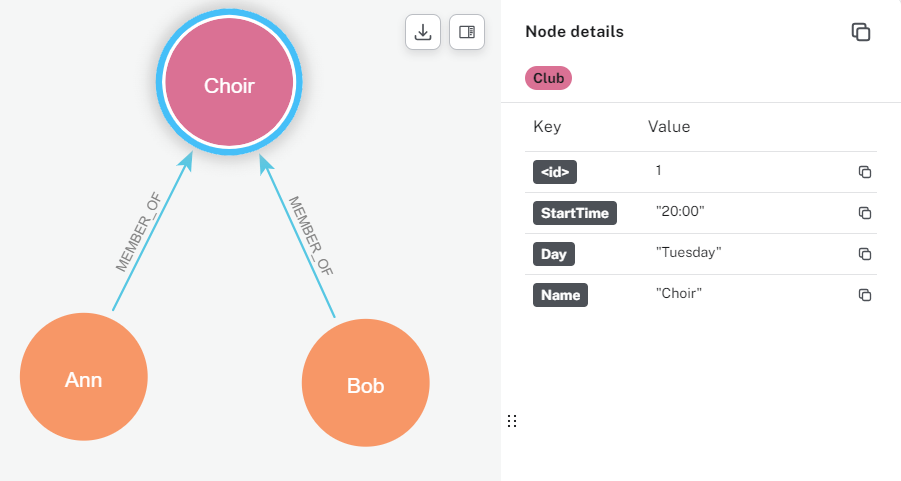The image size is (901, 481).
Task: Click the "Tuesday" value text
Action: tap(688, 253)
